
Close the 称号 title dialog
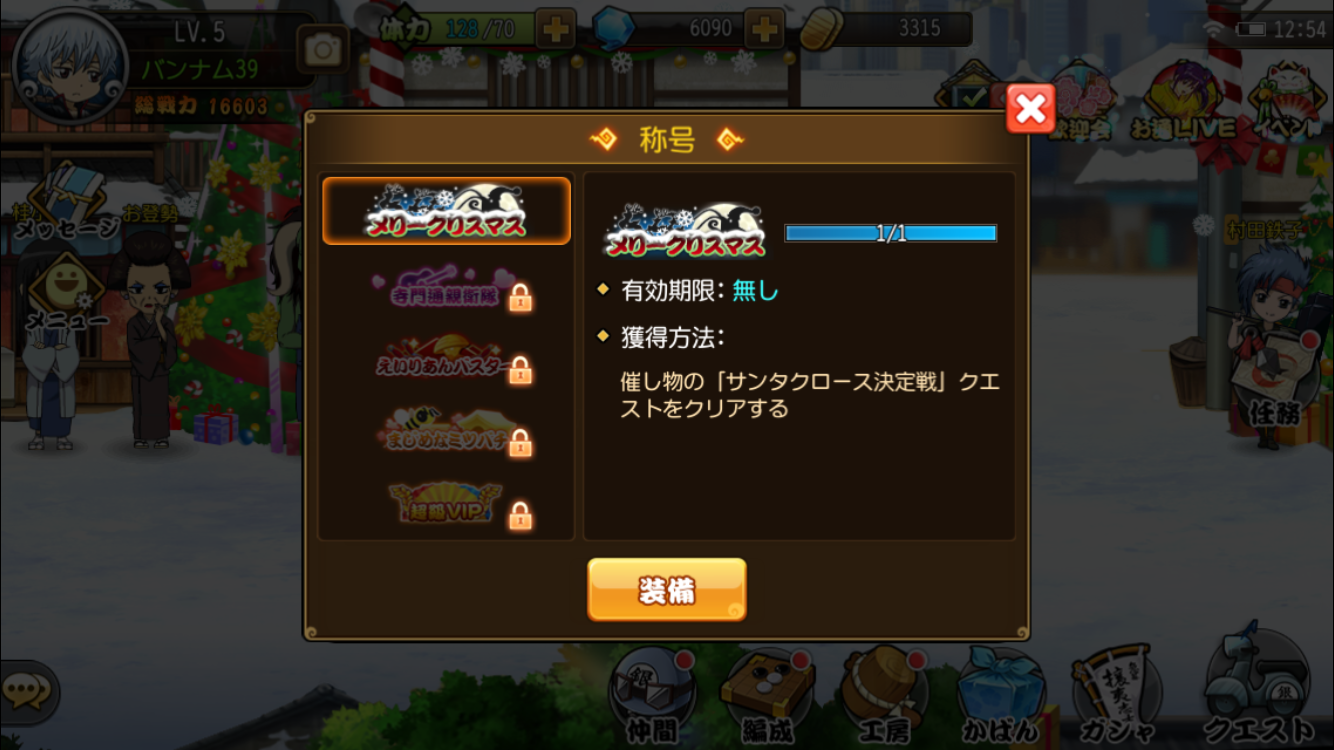click(1030, 108)
